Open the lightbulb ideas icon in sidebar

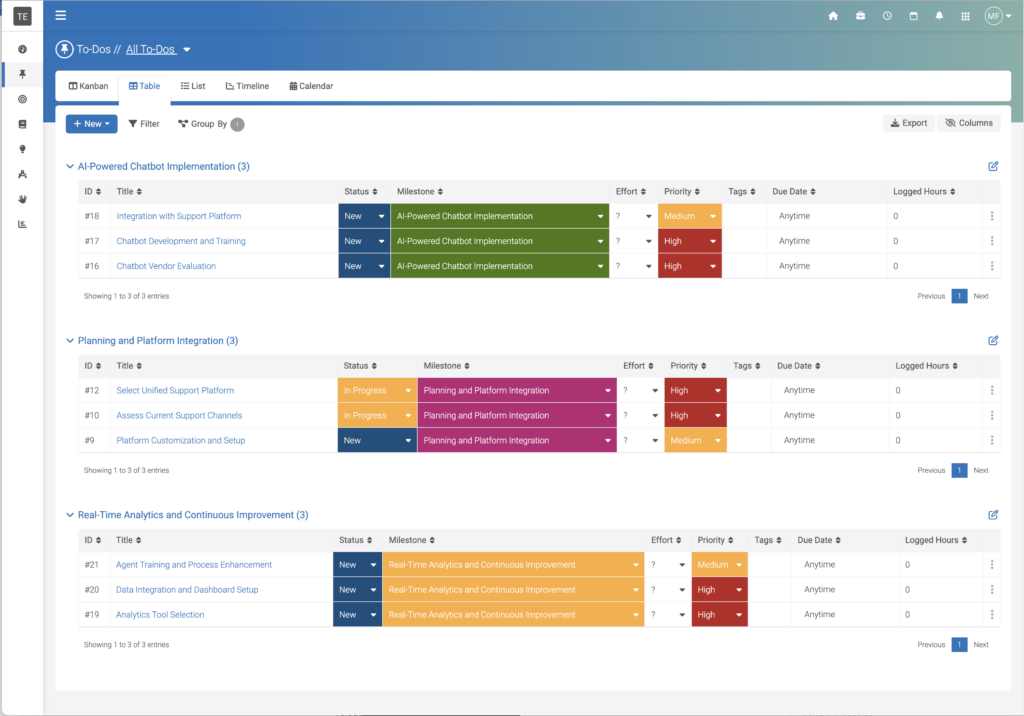22,149
